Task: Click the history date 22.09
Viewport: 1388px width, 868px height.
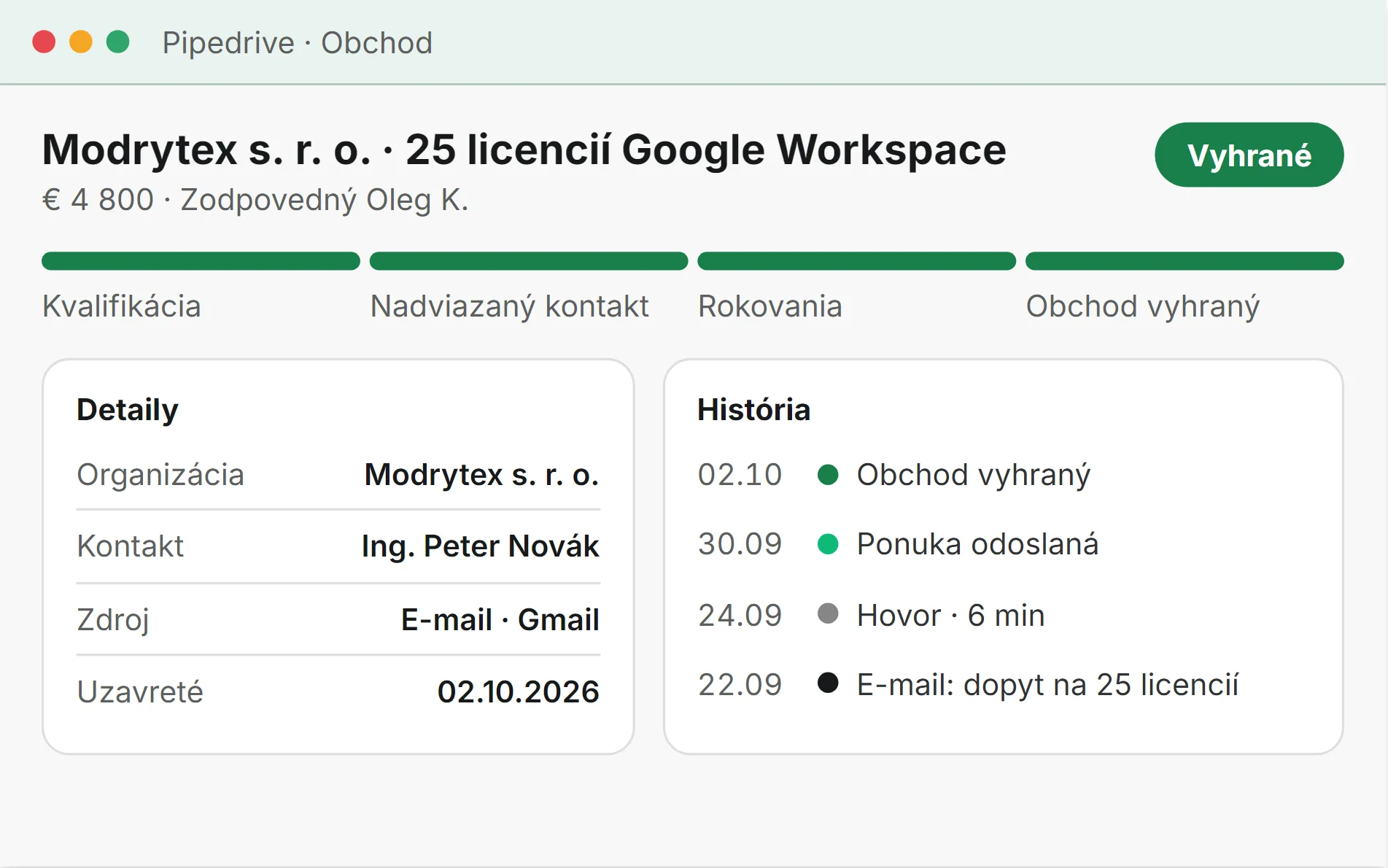Action: click(740, 685)
